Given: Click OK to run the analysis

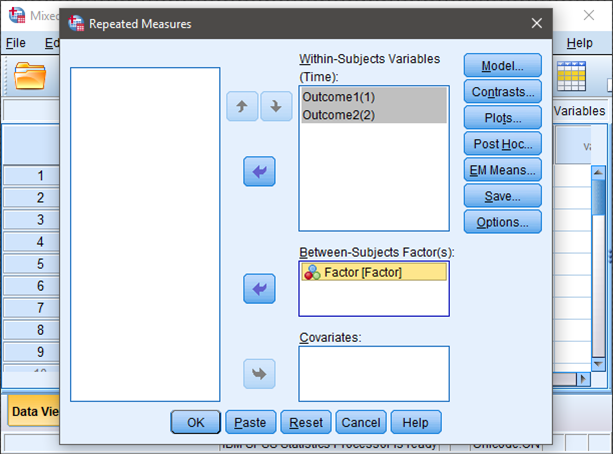Looking at the screenshot, I should tap(195, 422).
